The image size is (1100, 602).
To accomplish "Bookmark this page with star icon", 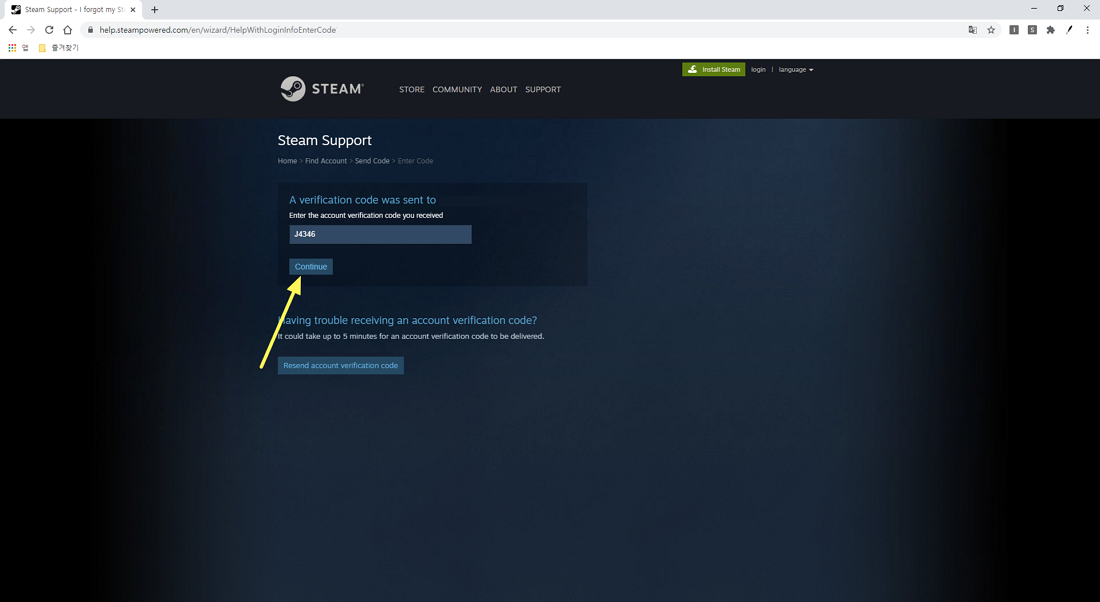I will [x=991, y=30].
